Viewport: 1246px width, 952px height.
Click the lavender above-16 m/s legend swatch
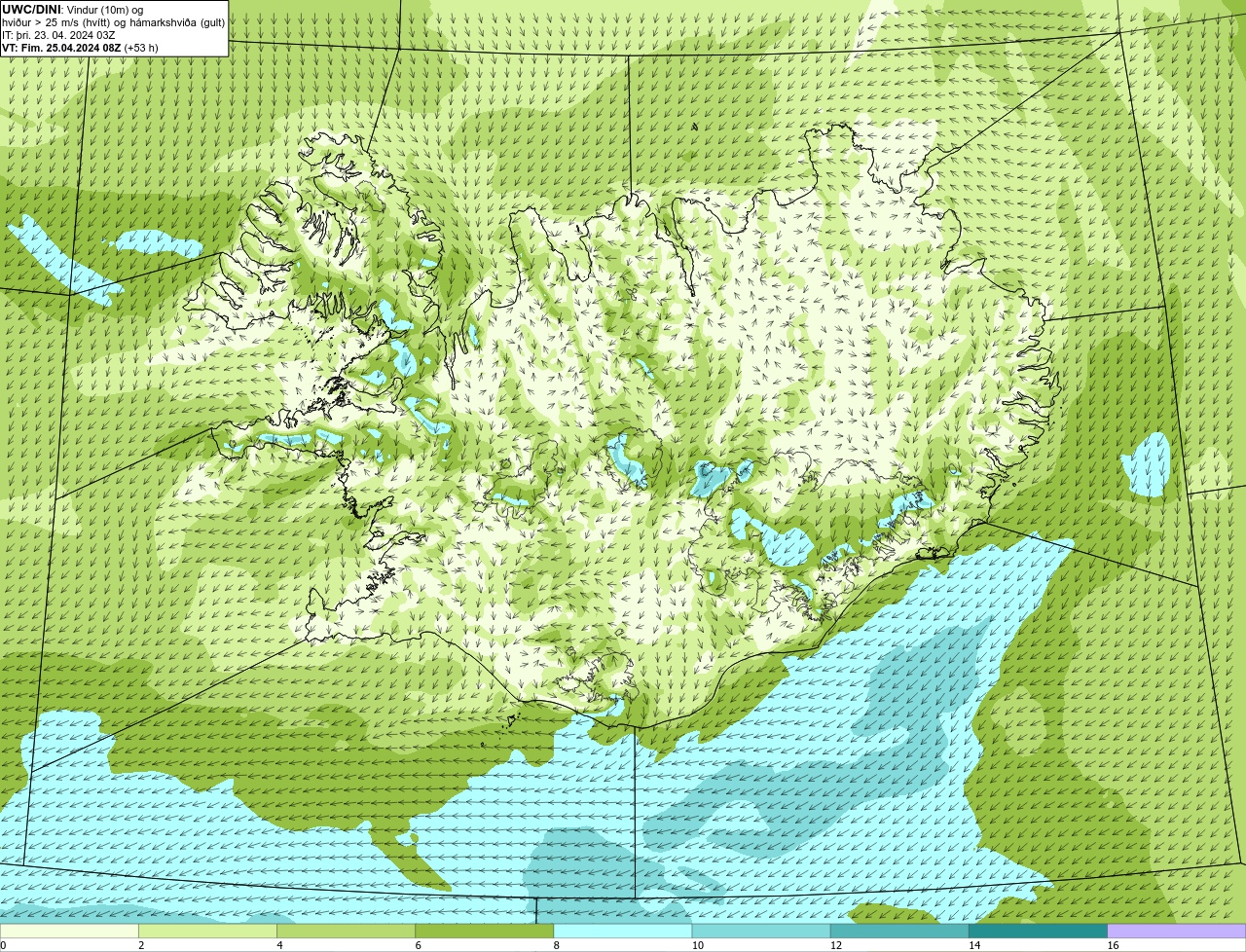1177,931
